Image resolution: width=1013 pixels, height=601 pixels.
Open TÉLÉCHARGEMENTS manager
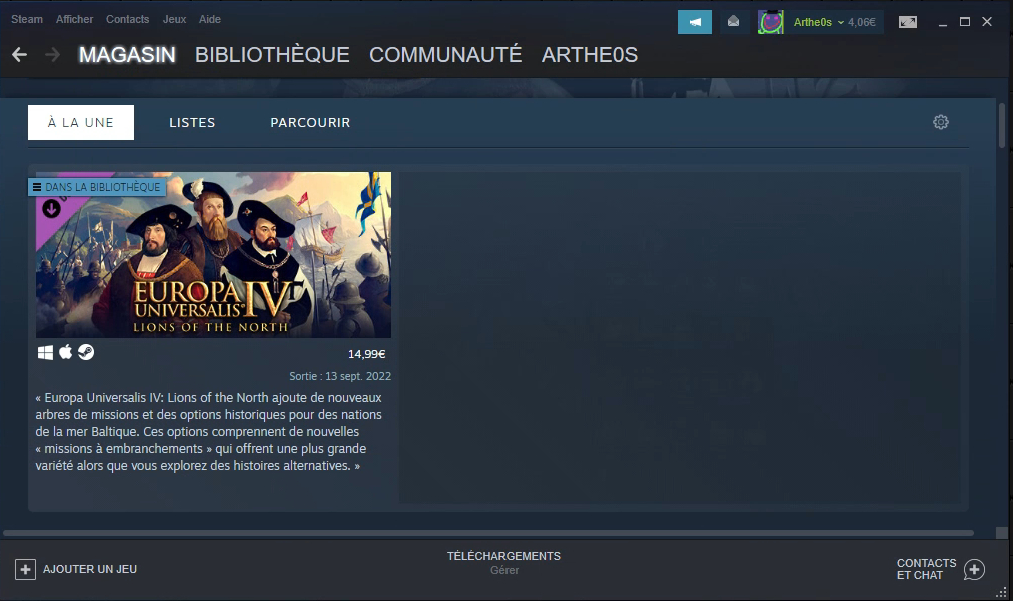pos(504,556)
